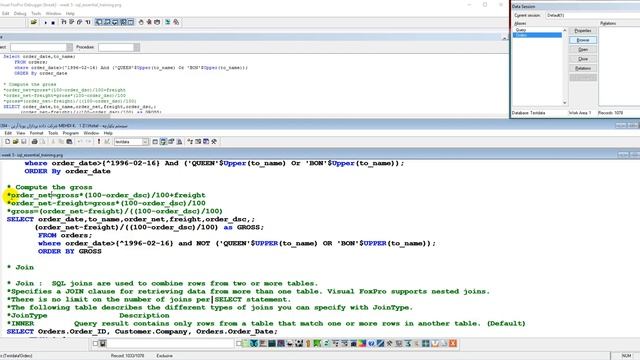Image resolution: width=640 pixels, height=360 pixels.
Task: Toggle the Event Tracking icon
Action: coord(176,22)
